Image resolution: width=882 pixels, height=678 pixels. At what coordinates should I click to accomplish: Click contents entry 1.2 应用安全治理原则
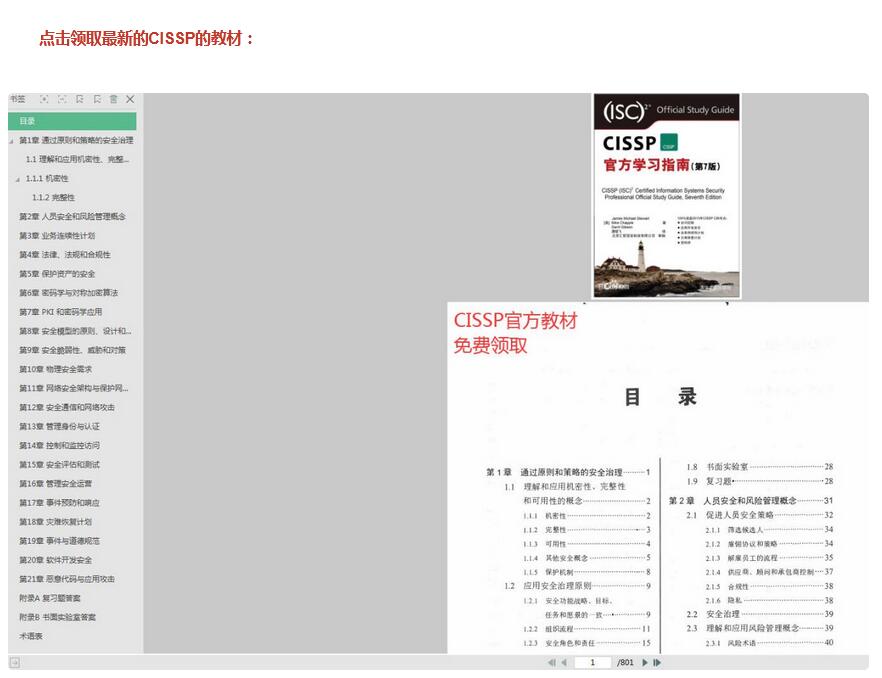tap(578, 586)
